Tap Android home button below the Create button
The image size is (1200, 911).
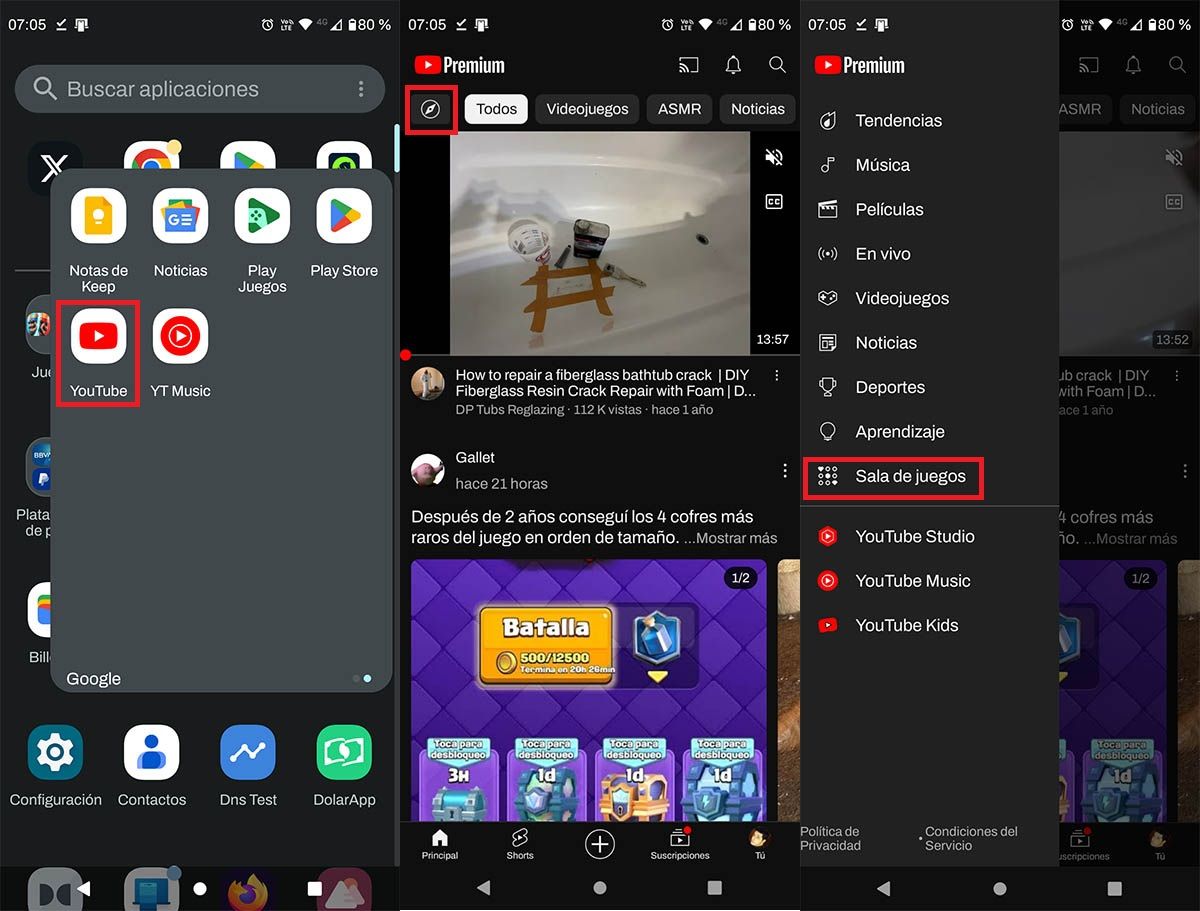click(600, 888)
